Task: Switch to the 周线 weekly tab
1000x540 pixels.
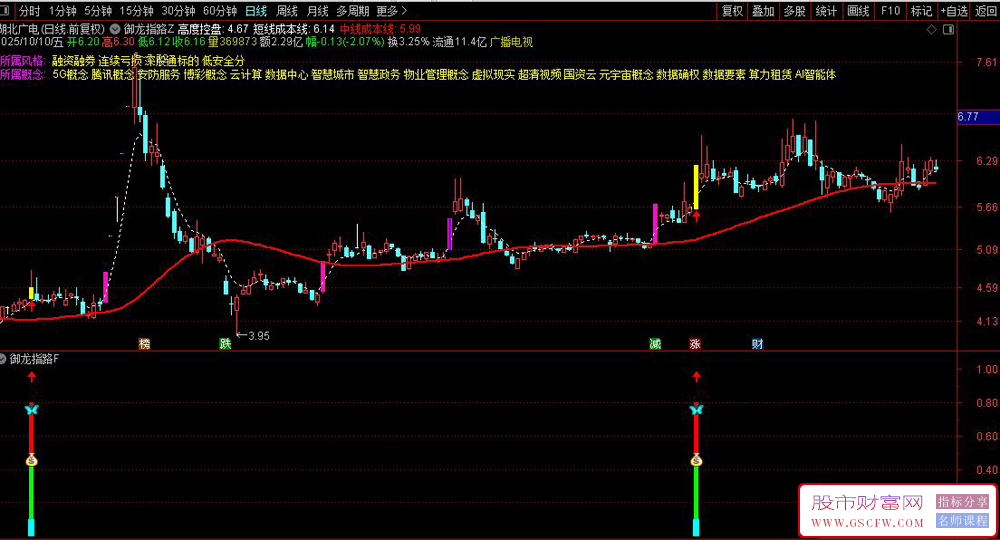Action: pos(287,11)
